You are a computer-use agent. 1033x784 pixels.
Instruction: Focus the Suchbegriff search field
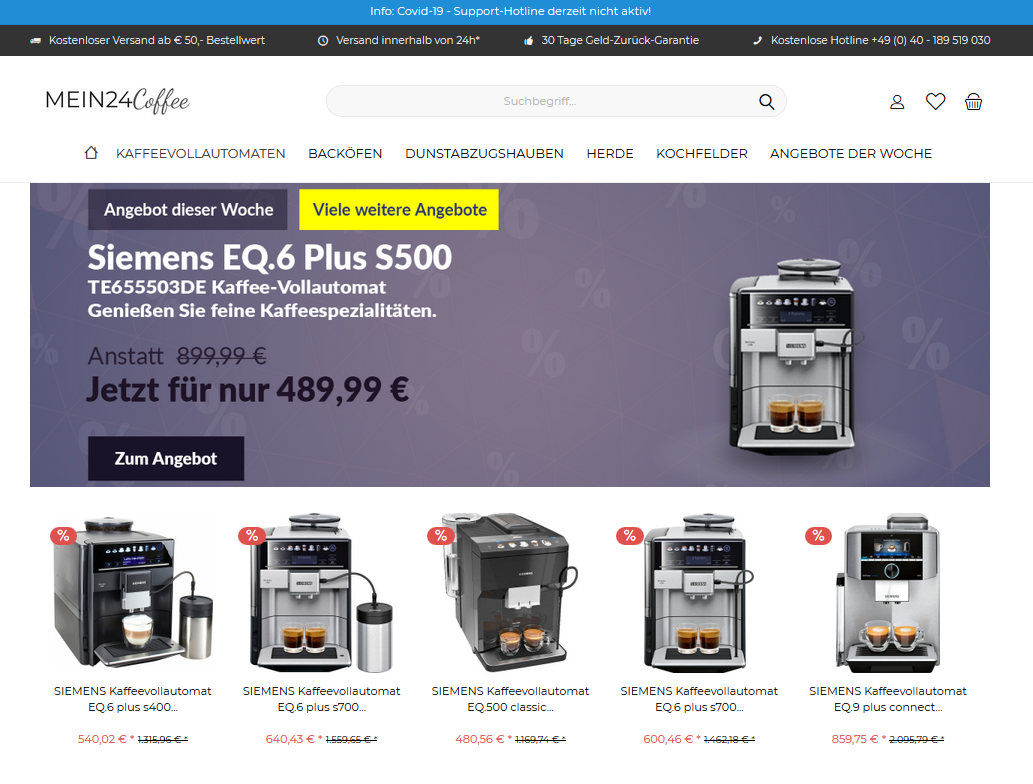click(540, 101)
